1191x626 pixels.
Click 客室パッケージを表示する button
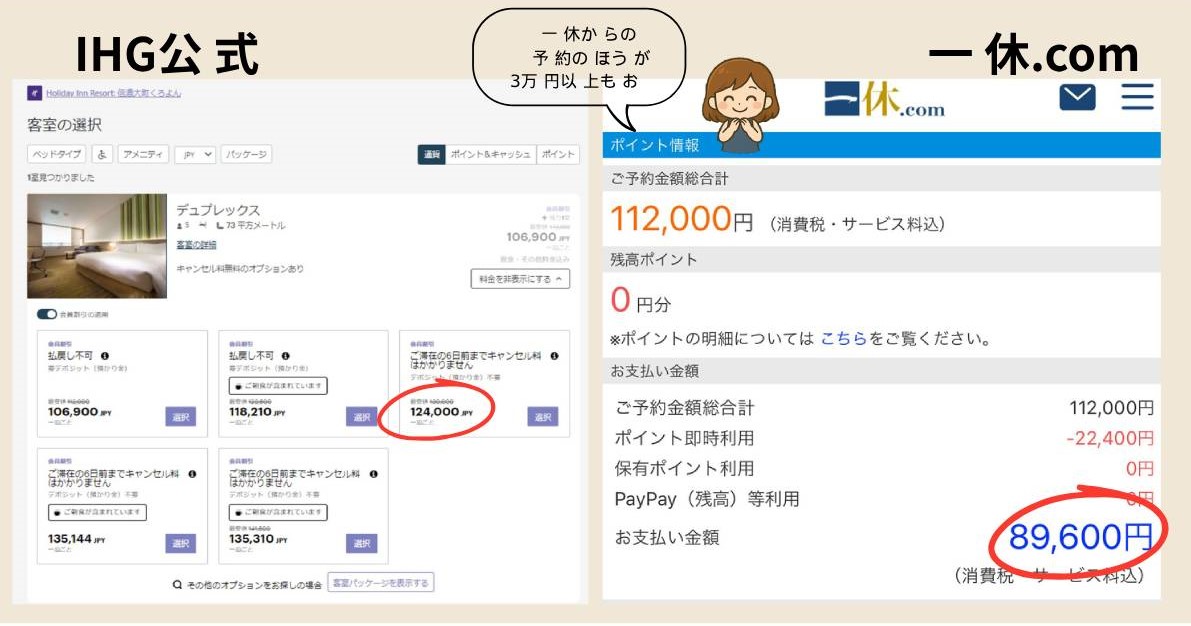(381, 583)
